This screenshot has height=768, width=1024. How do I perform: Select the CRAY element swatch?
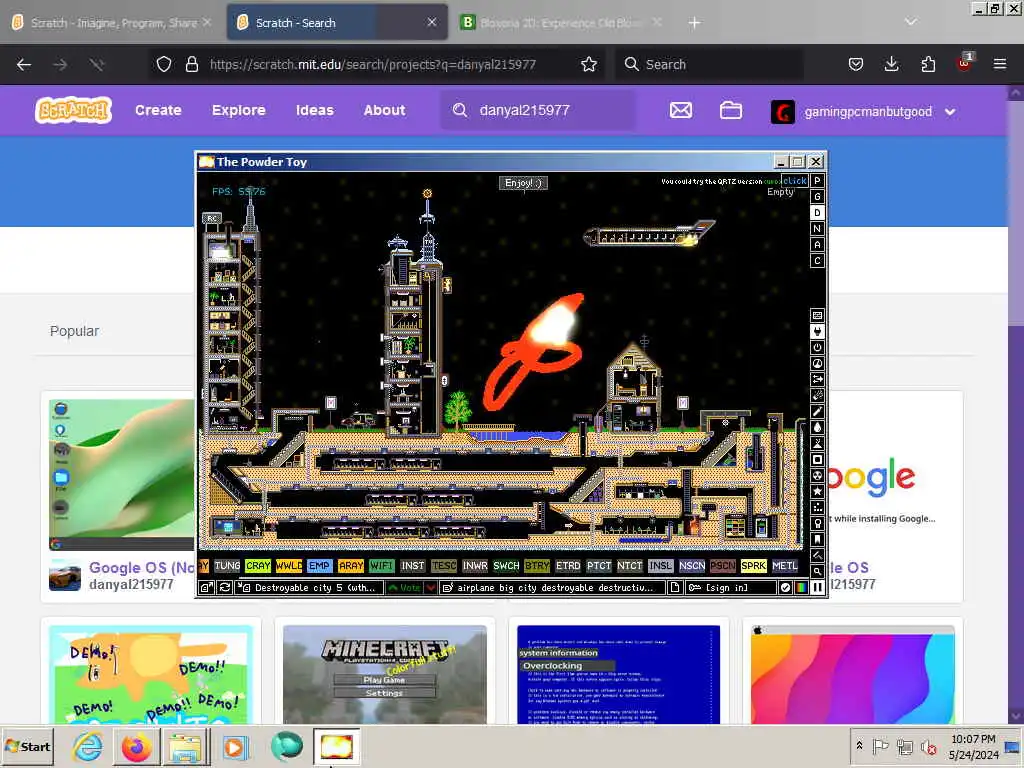(258, 566)
